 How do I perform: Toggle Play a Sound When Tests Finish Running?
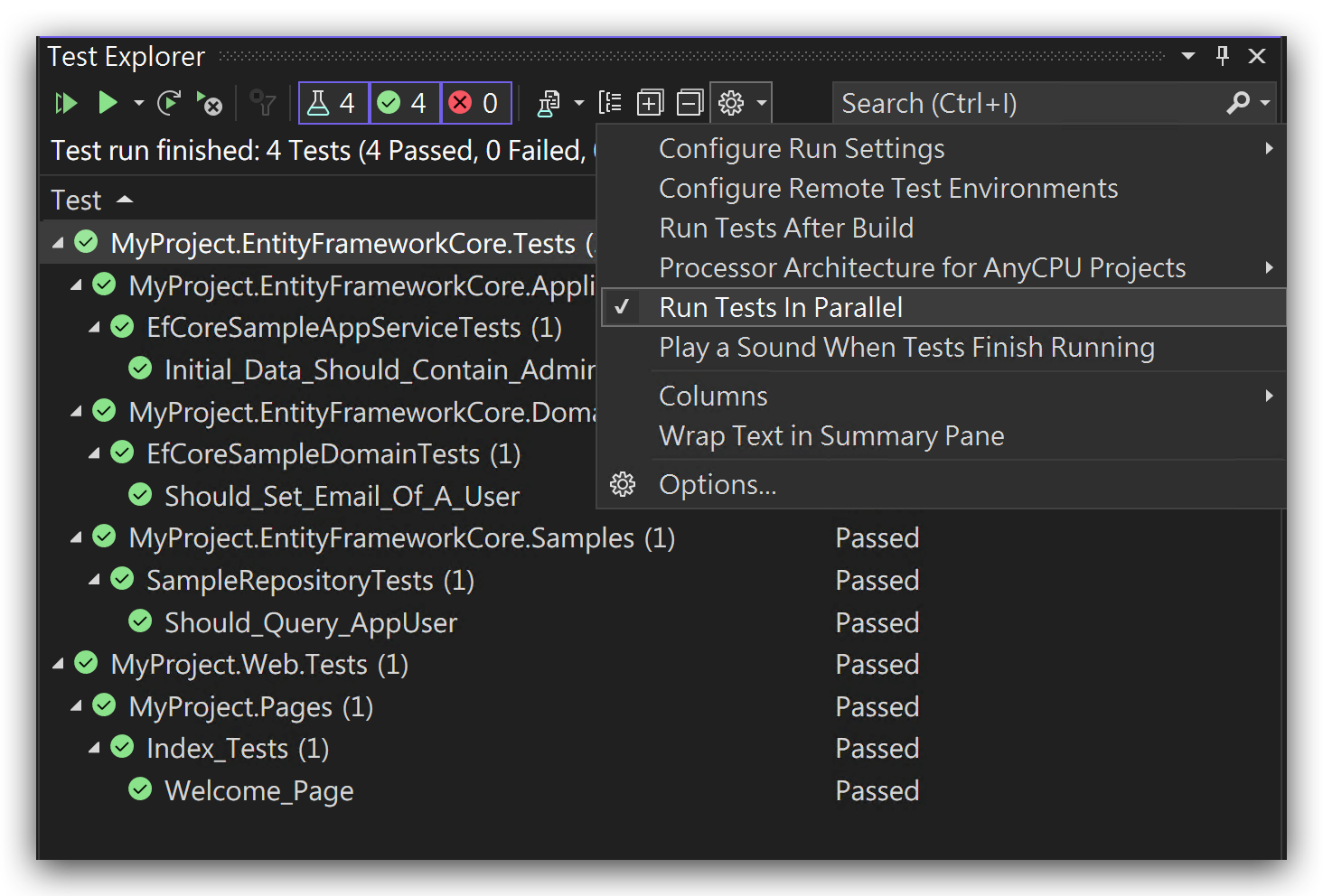coord(906,347)
